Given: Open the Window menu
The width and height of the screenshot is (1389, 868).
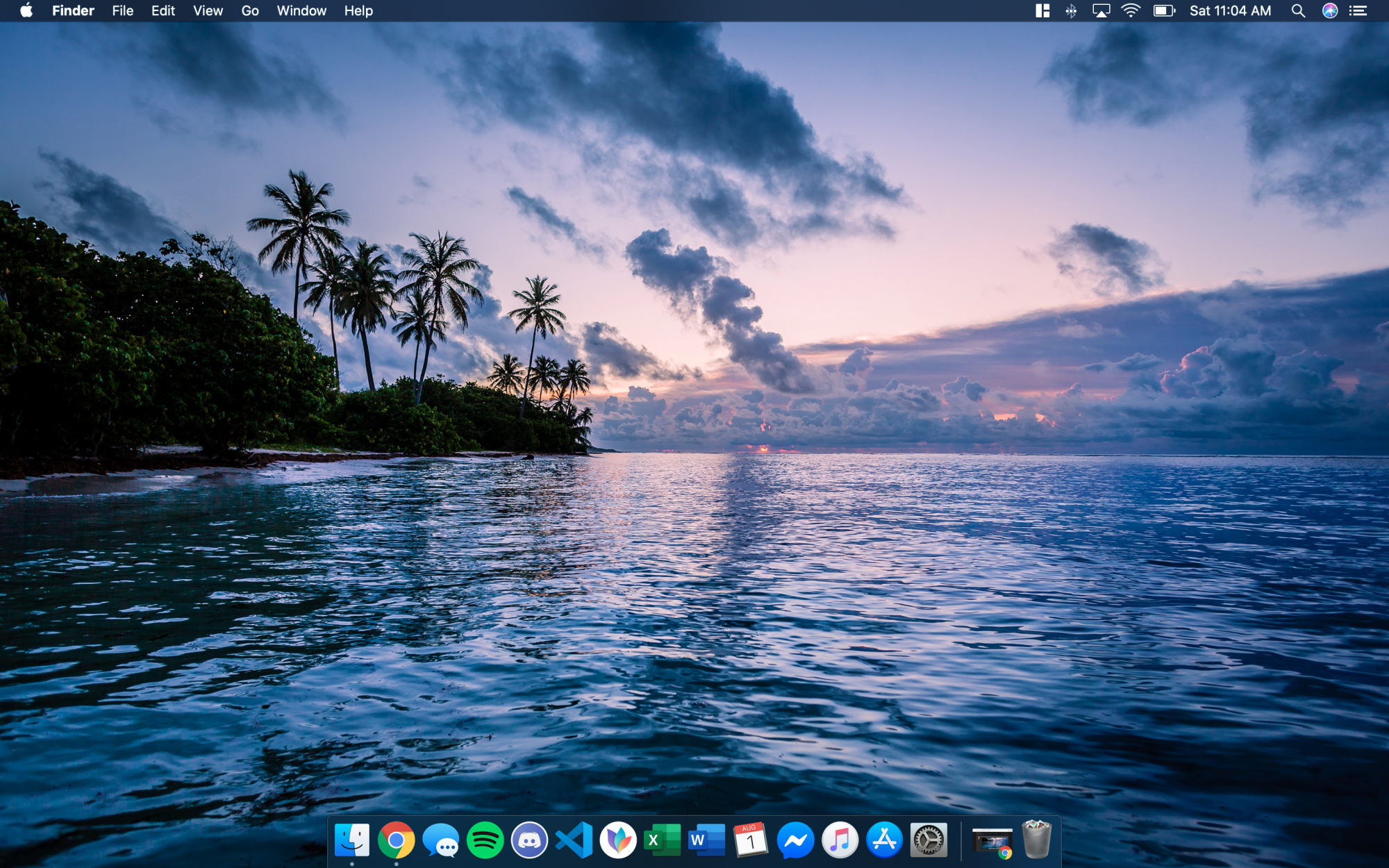Looking at the screenshot, I should 301,10.
